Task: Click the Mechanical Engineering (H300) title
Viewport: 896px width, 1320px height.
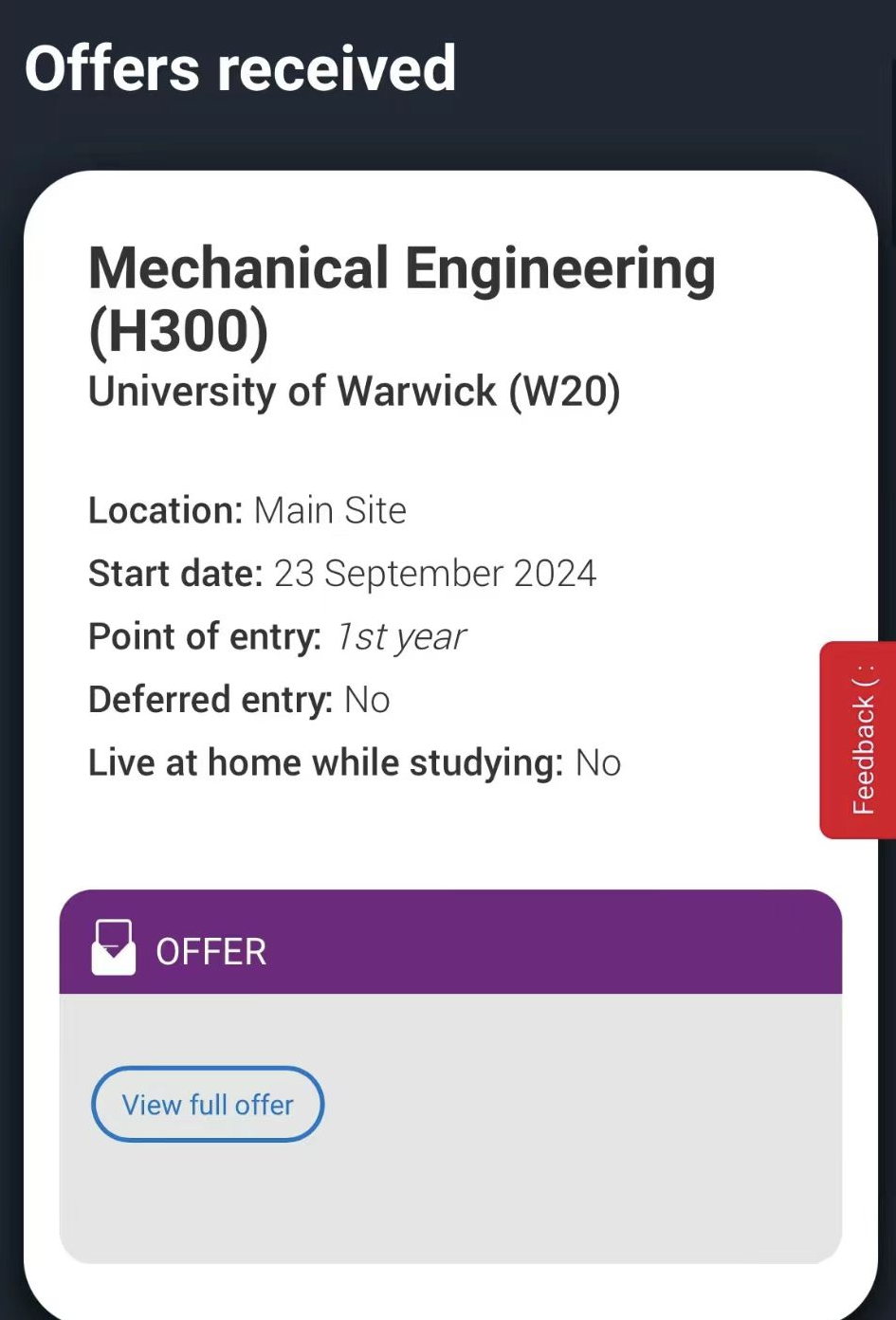Action: [x=401, y=299]
